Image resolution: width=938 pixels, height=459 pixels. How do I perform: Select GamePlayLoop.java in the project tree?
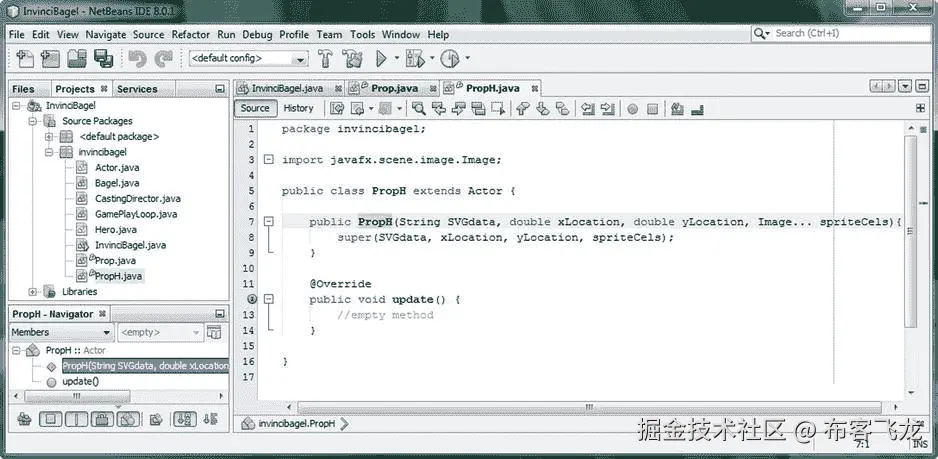click(x=136, y=214)
